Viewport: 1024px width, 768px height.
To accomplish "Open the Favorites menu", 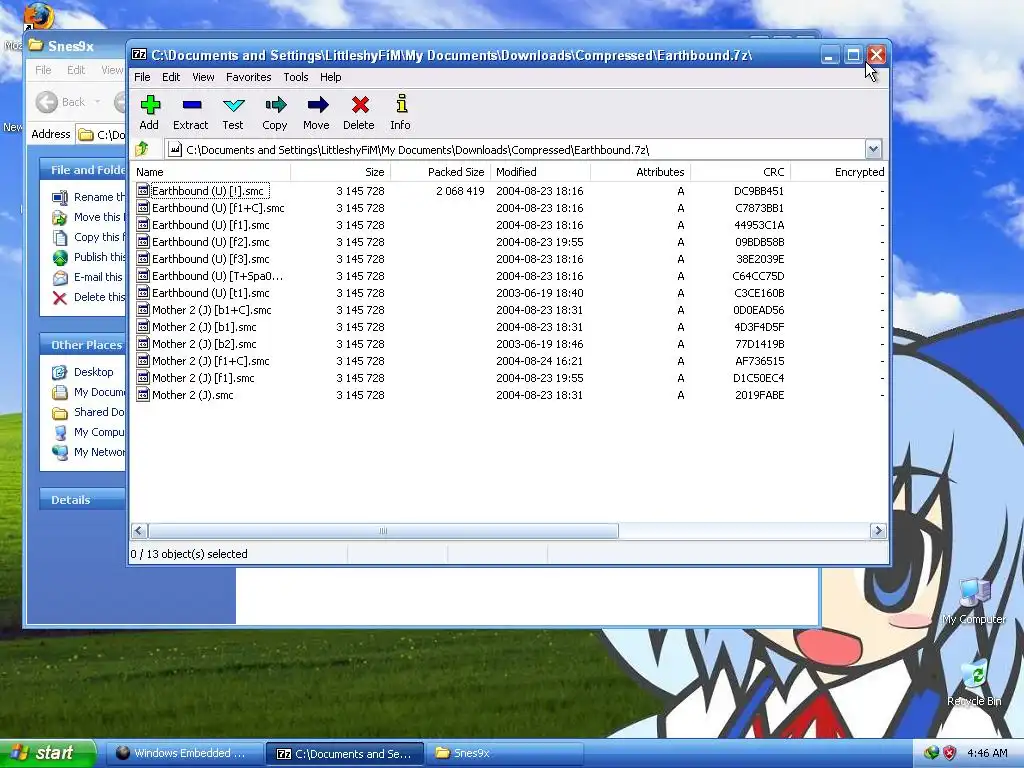I will pos(249,77).
